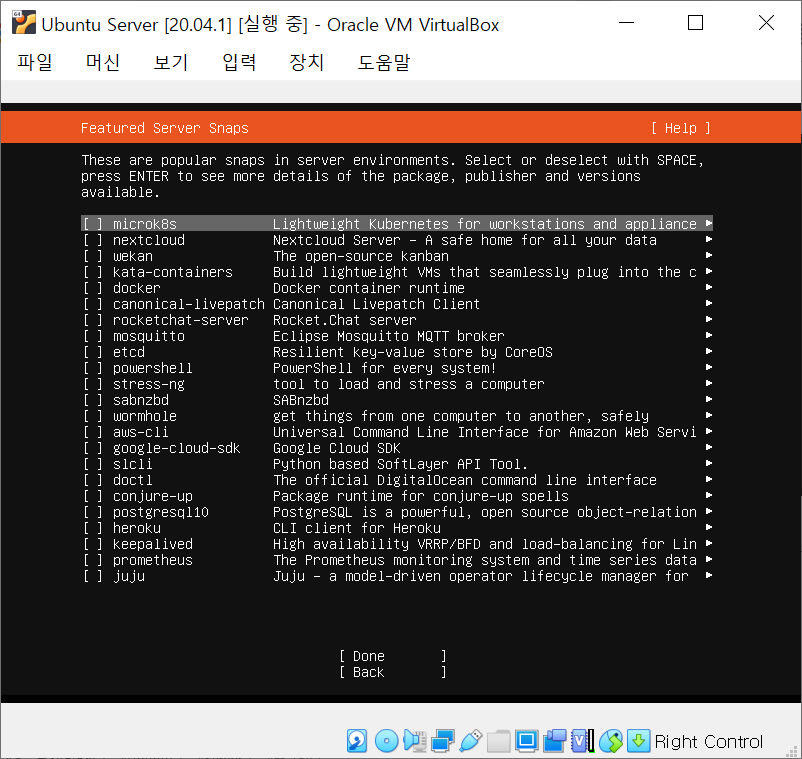
Task: Toggle the nextcloud snap checkbox
Action: (93, 240)
